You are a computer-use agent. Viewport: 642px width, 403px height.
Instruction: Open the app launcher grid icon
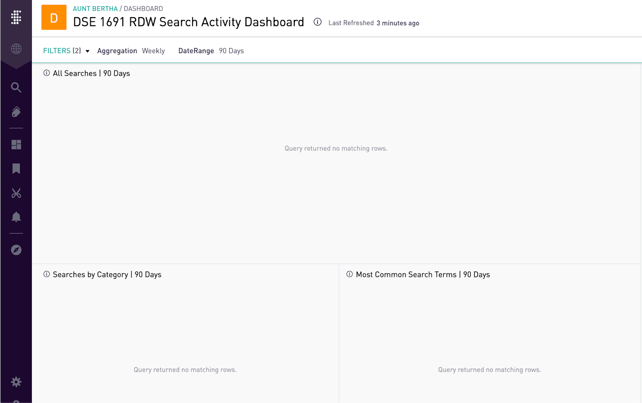click(16, 17)
